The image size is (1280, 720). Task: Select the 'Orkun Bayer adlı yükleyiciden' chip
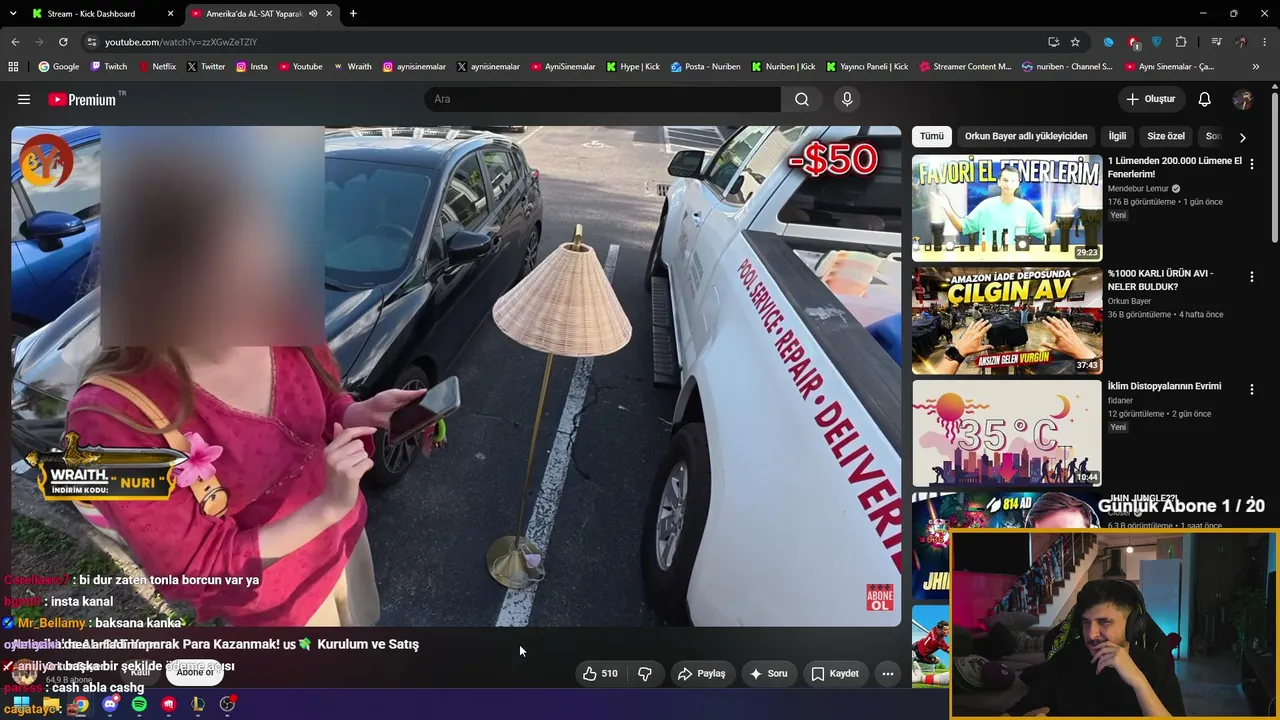tap(1026, 136)
